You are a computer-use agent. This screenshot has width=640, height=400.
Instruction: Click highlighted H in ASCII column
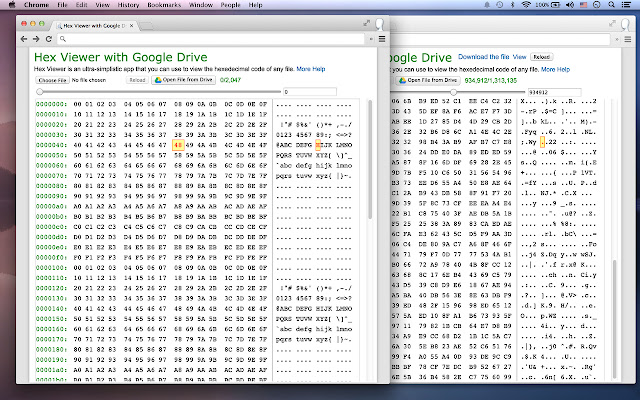pyautogui.click(x=318, y=145)
